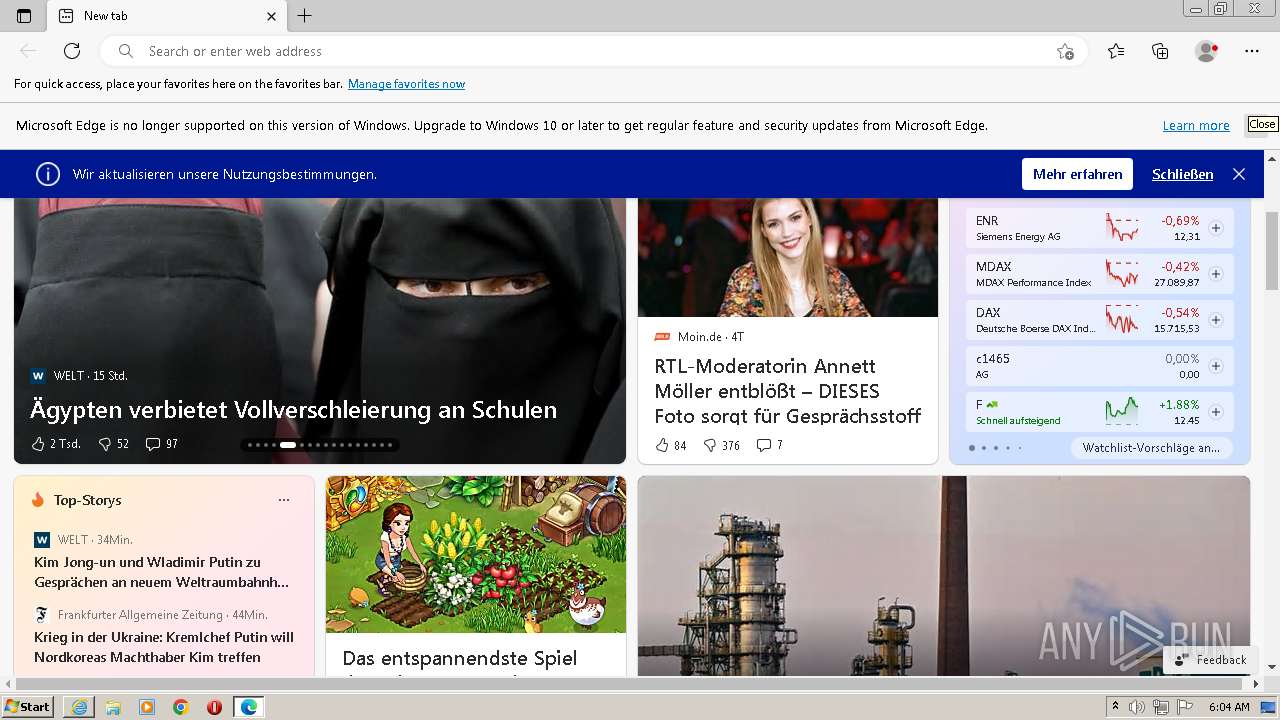The height and width of the screenshot is (720, 1280).
Task: Open the tab actions menu icon
Action: click(x=24, y=16)
